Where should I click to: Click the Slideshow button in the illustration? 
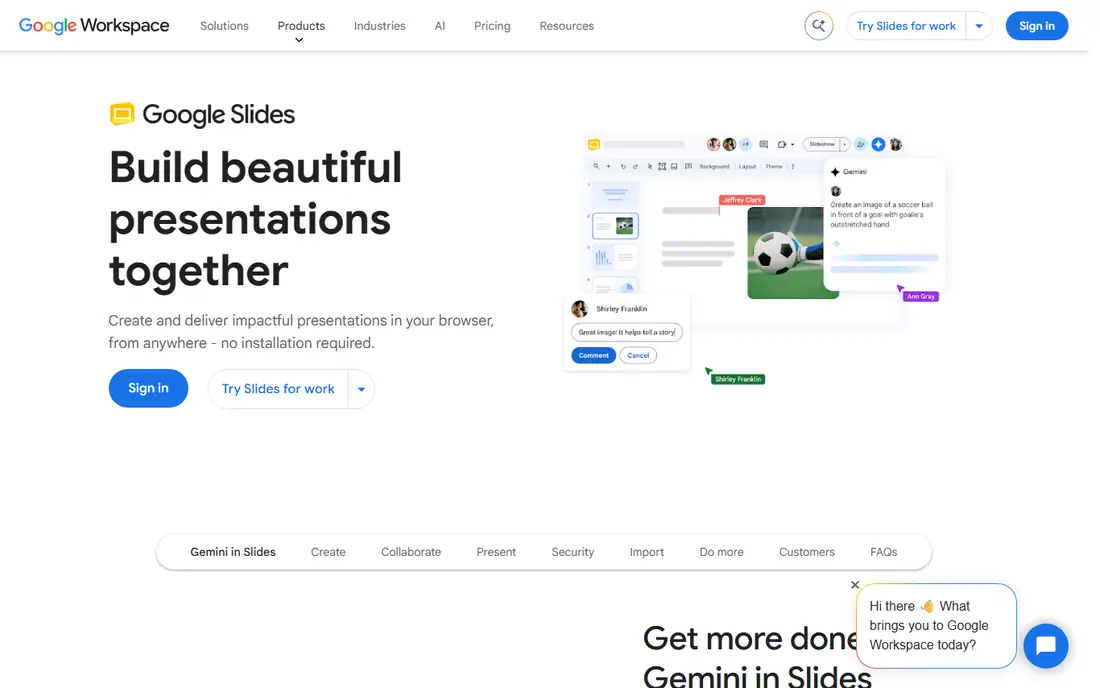(821, 144)
